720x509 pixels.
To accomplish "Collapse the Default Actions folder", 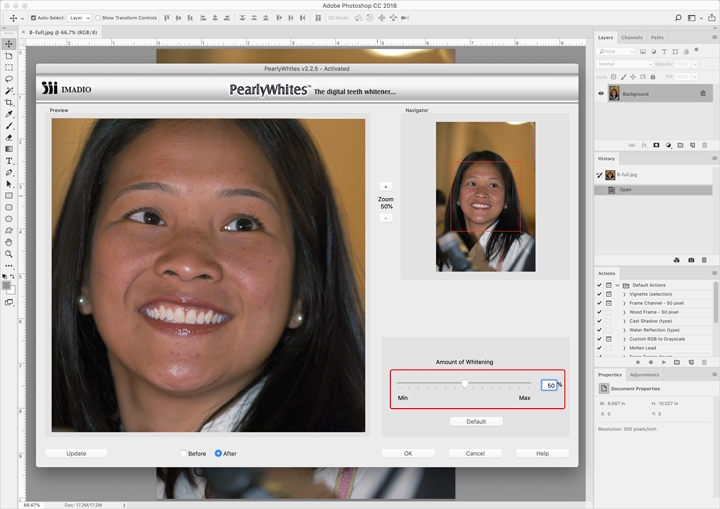I will (618, 285).
